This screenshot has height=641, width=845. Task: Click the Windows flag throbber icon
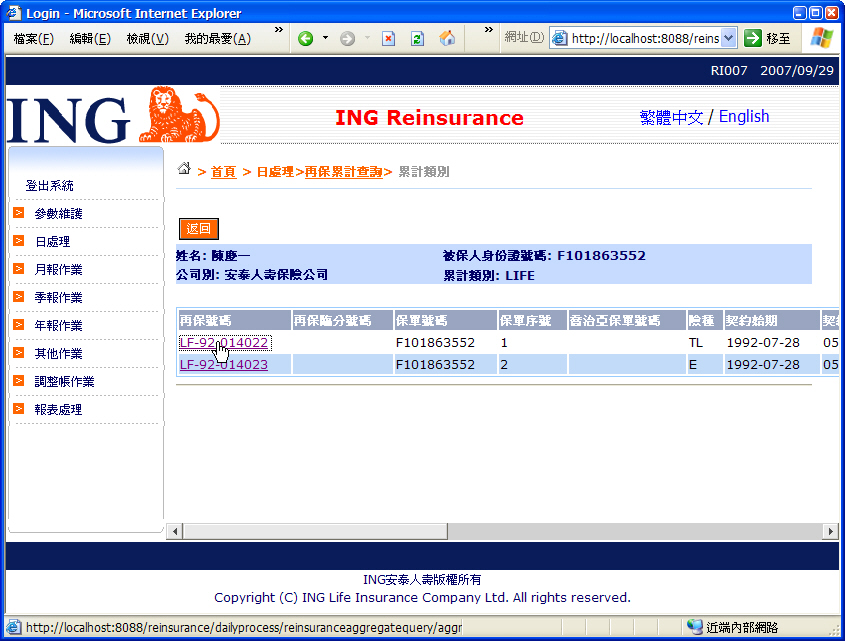[x=821, y=38]
